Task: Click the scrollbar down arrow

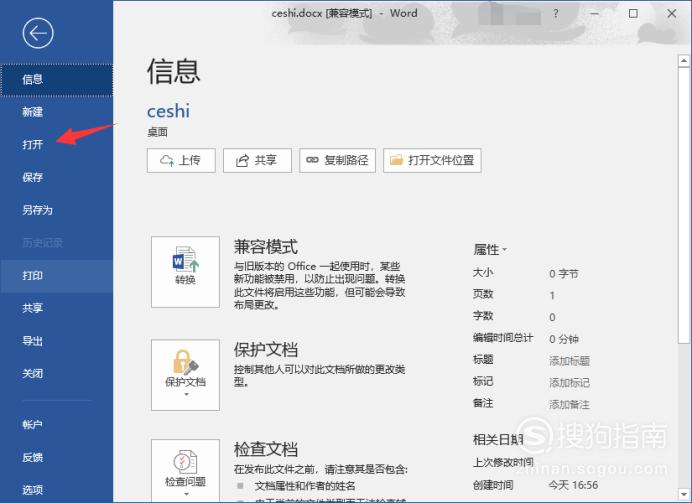Action: point(684,494)
